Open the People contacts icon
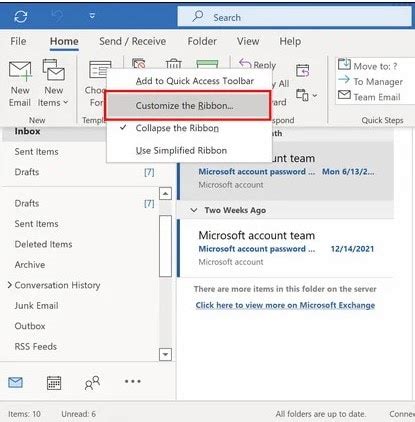Screen dimensions: 415x422 point(92,383)
